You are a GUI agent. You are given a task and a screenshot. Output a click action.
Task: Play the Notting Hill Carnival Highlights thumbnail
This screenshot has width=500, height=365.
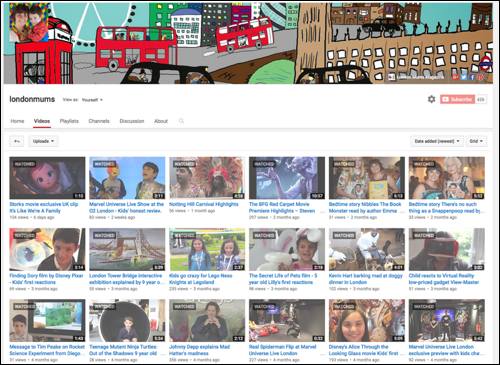207,178
